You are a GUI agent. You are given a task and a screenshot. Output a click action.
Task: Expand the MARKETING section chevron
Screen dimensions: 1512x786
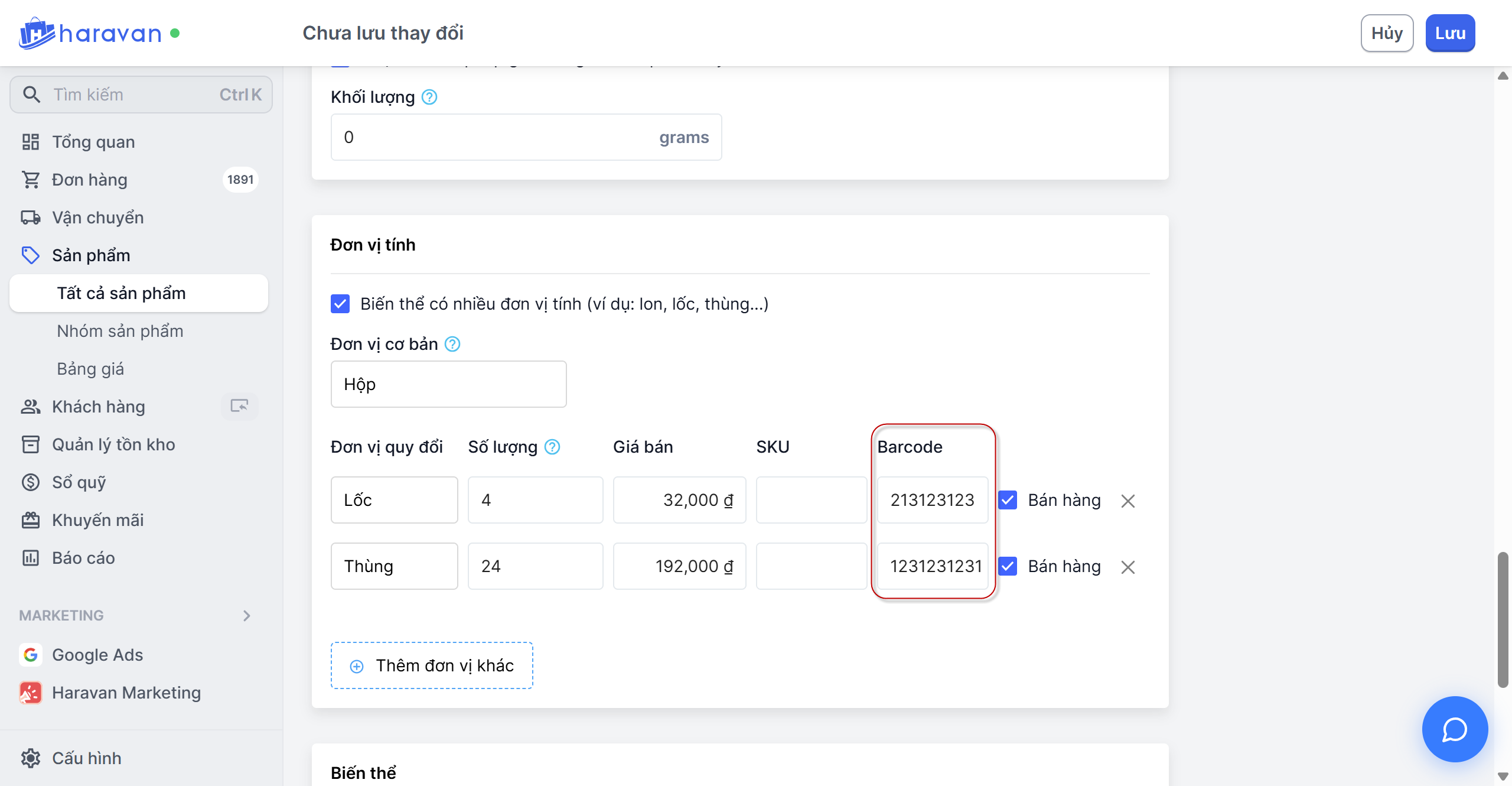coord(247,616)
